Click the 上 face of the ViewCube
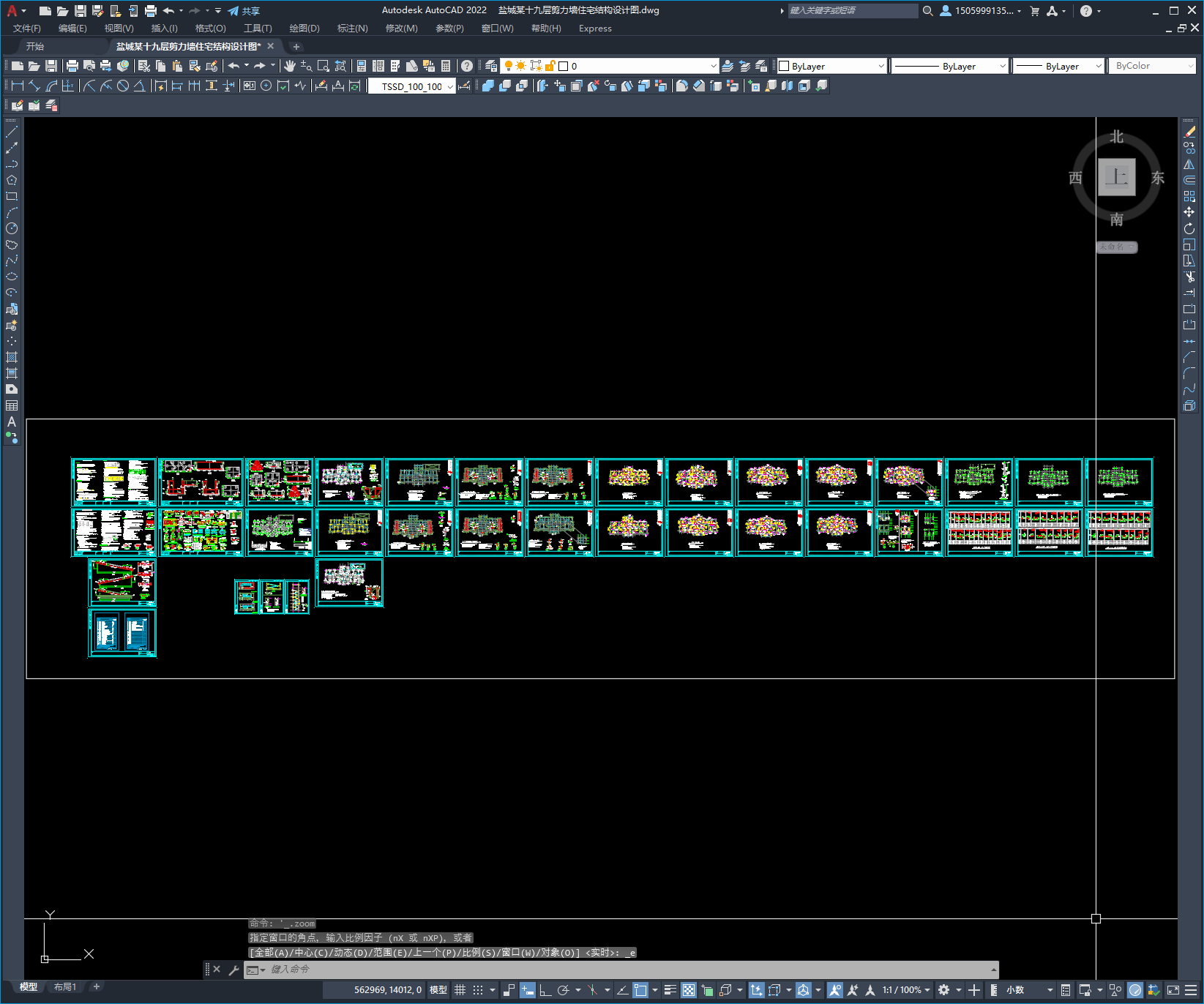Image resolution: width=1204 pixels, height=1004 pixels. [1117, 177]
